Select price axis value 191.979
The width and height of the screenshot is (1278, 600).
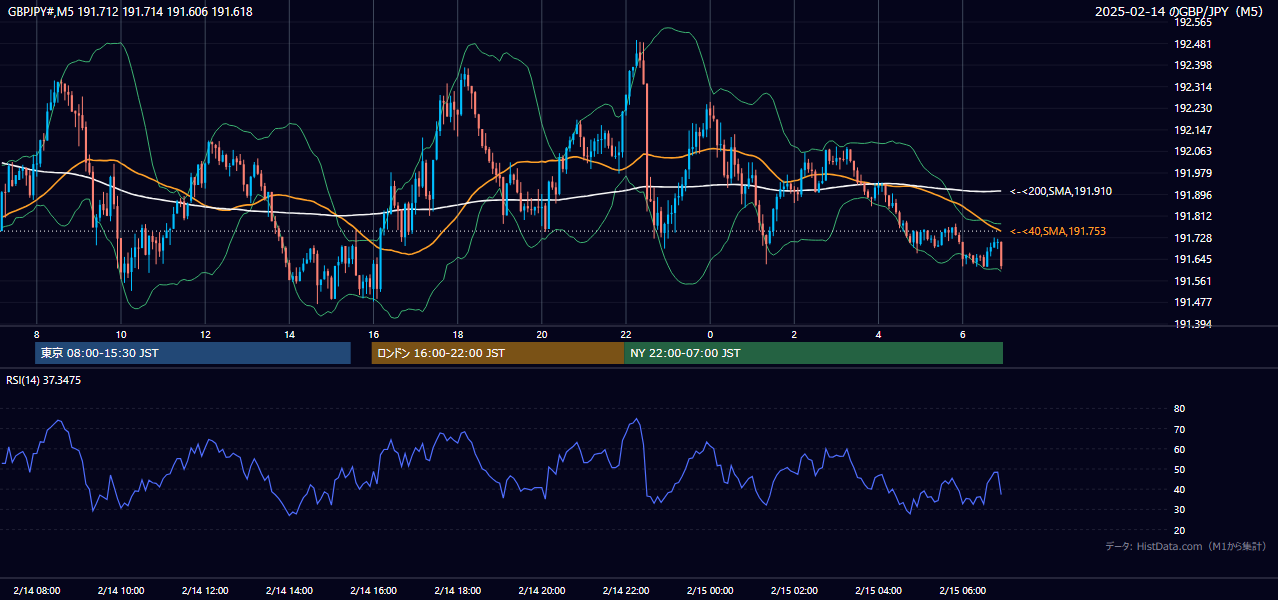pyautogui.click(x=1193, y=173)
